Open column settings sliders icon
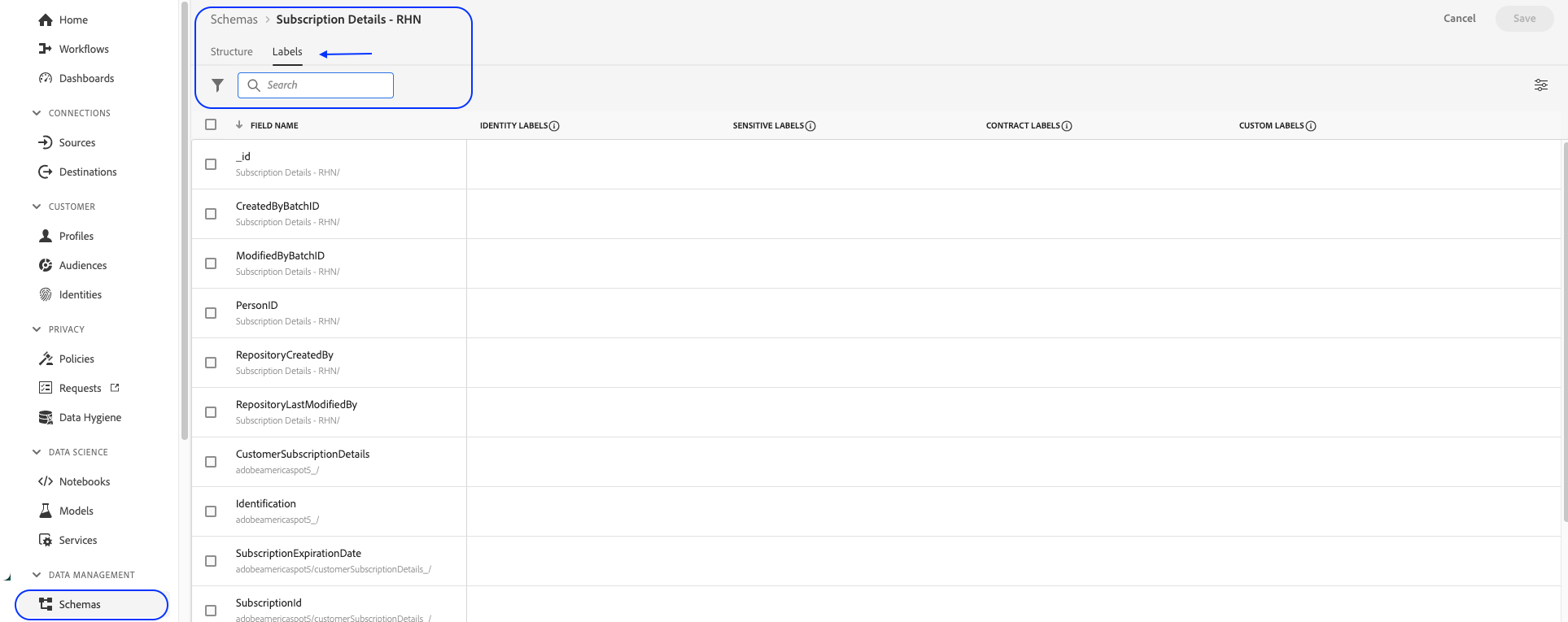Viewport: 1568px width, 622px height. pyautogui.click(x=1541, y=85)
